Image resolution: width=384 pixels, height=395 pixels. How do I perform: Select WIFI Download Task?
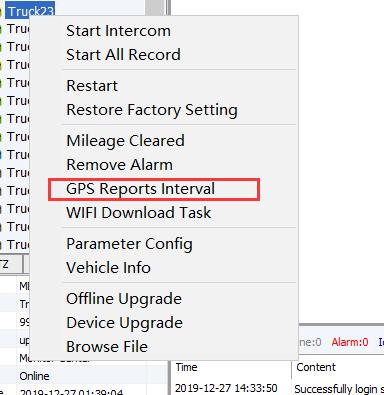139,213
